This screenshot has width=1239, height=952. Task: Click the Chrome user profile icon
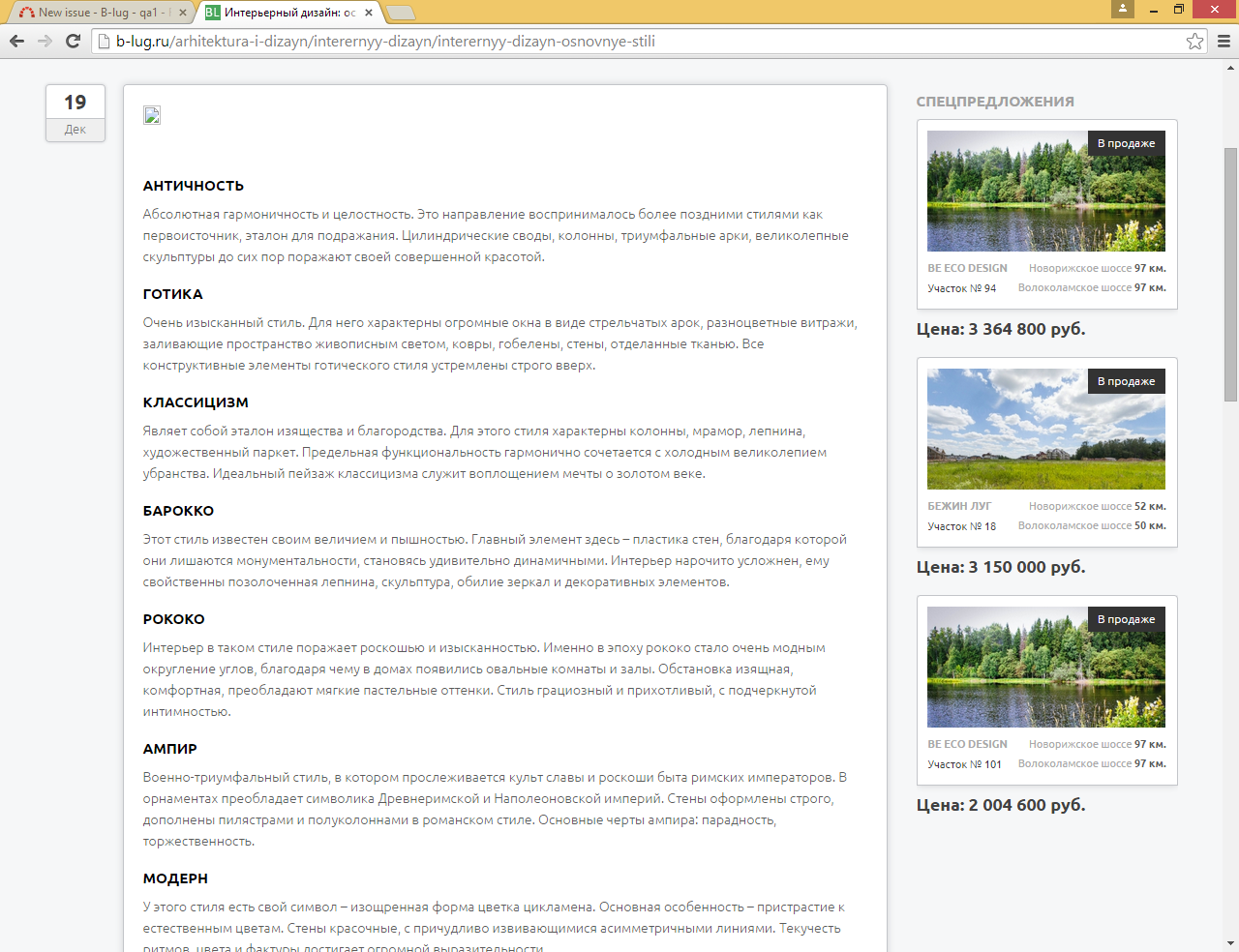pyautogui.click(x=1123, y=9)
